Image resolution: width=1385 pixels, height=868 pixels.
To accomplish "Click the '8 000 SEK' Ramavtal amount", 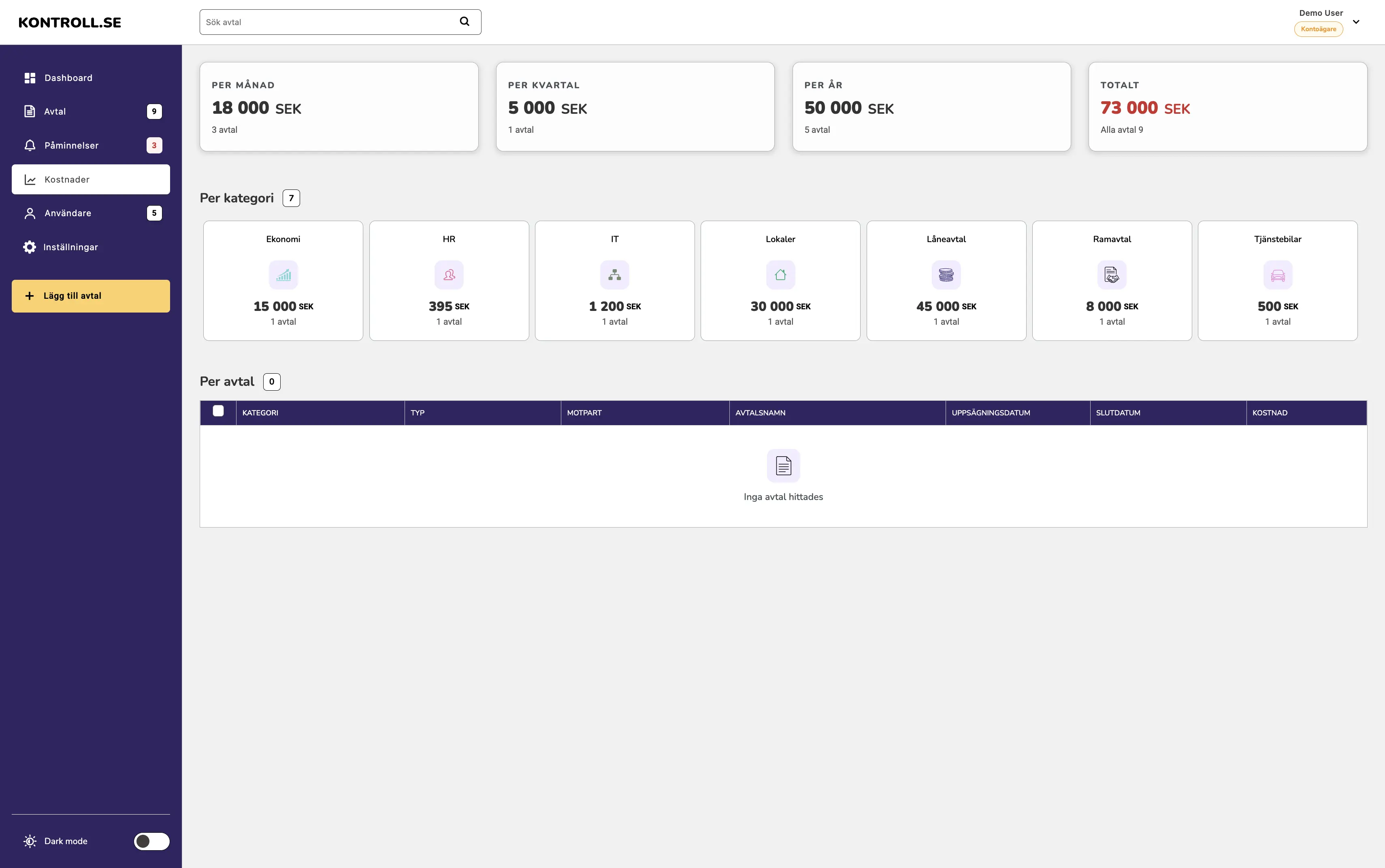I will (1112, 306).
